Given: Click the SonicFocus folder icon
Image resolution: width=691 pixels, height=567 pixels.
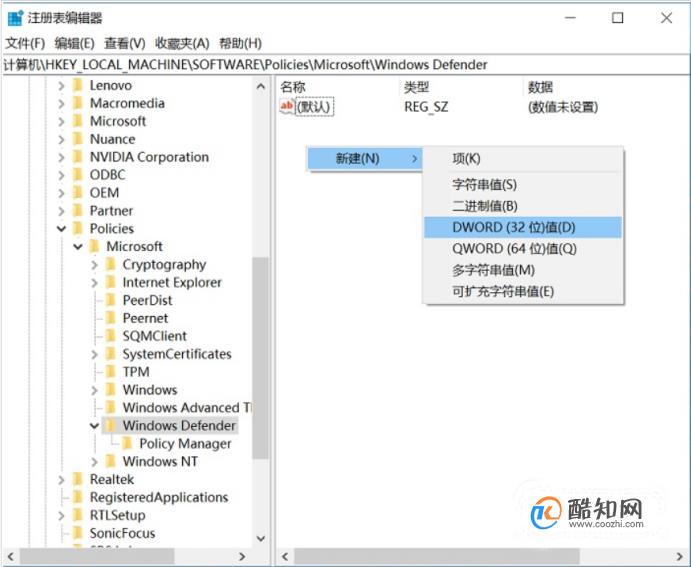Looking at the screenshot, I should (78, 533).
